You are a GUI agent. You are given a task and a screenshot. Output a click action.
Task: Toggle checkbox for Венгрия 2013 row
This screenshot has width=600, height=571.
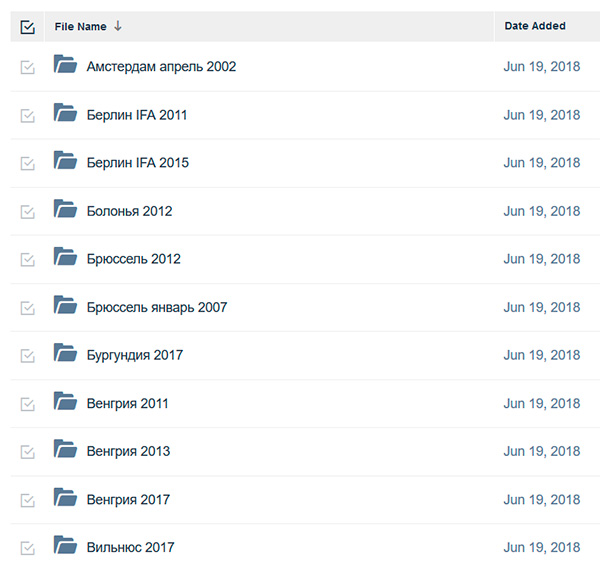click(x=28, y=451)
